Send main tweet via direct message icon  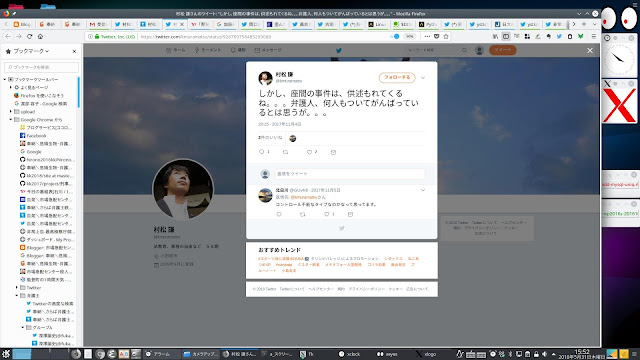click(x=333, y=152)
